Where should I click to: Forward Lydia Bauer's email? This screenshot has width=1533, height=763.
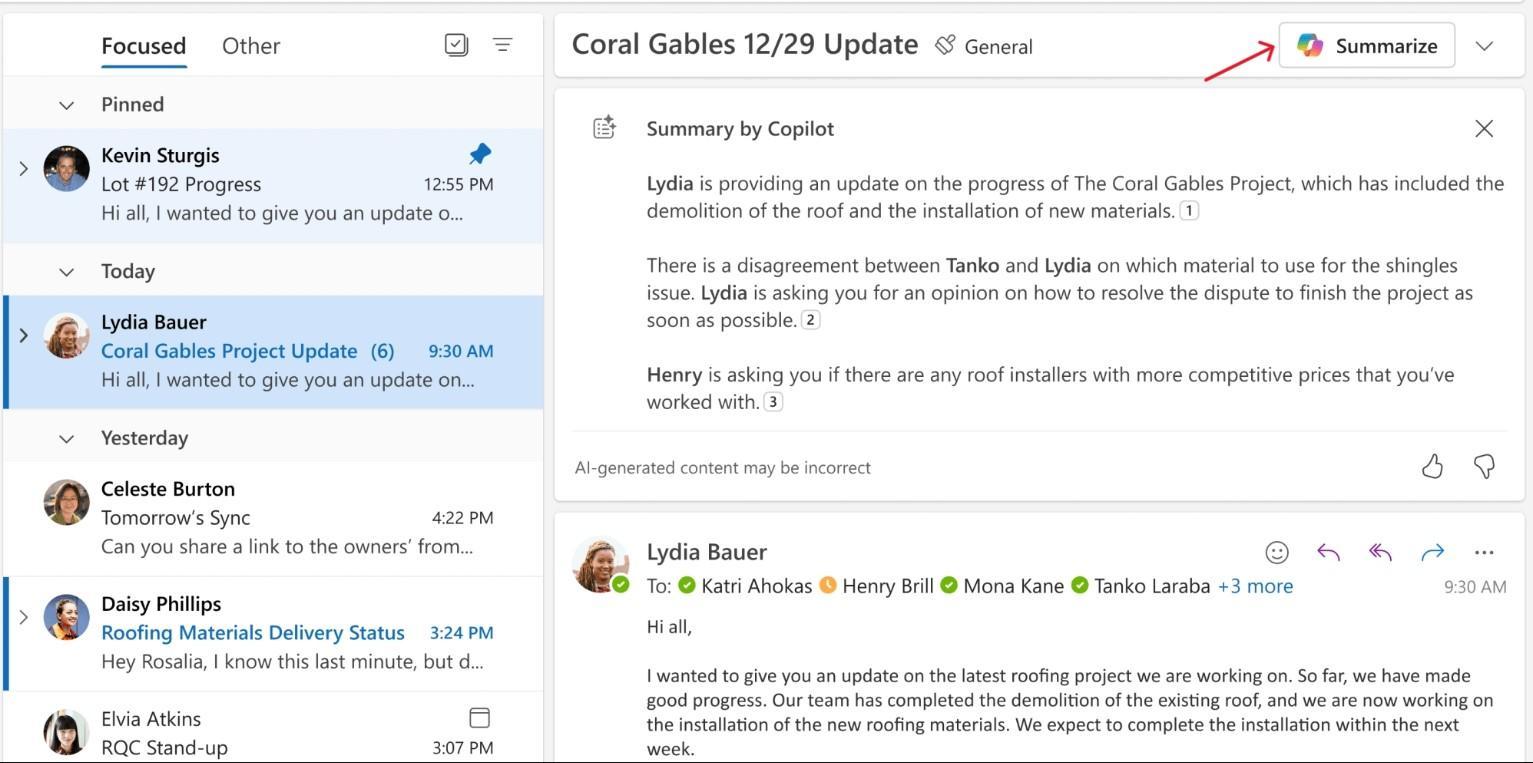tap(1432, 551)
